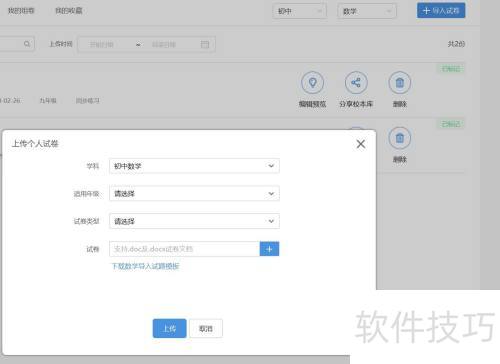Viewport: 500px width, 364px height.
Task: Click the 导入试卷 button at top
Action: (441, 10)
